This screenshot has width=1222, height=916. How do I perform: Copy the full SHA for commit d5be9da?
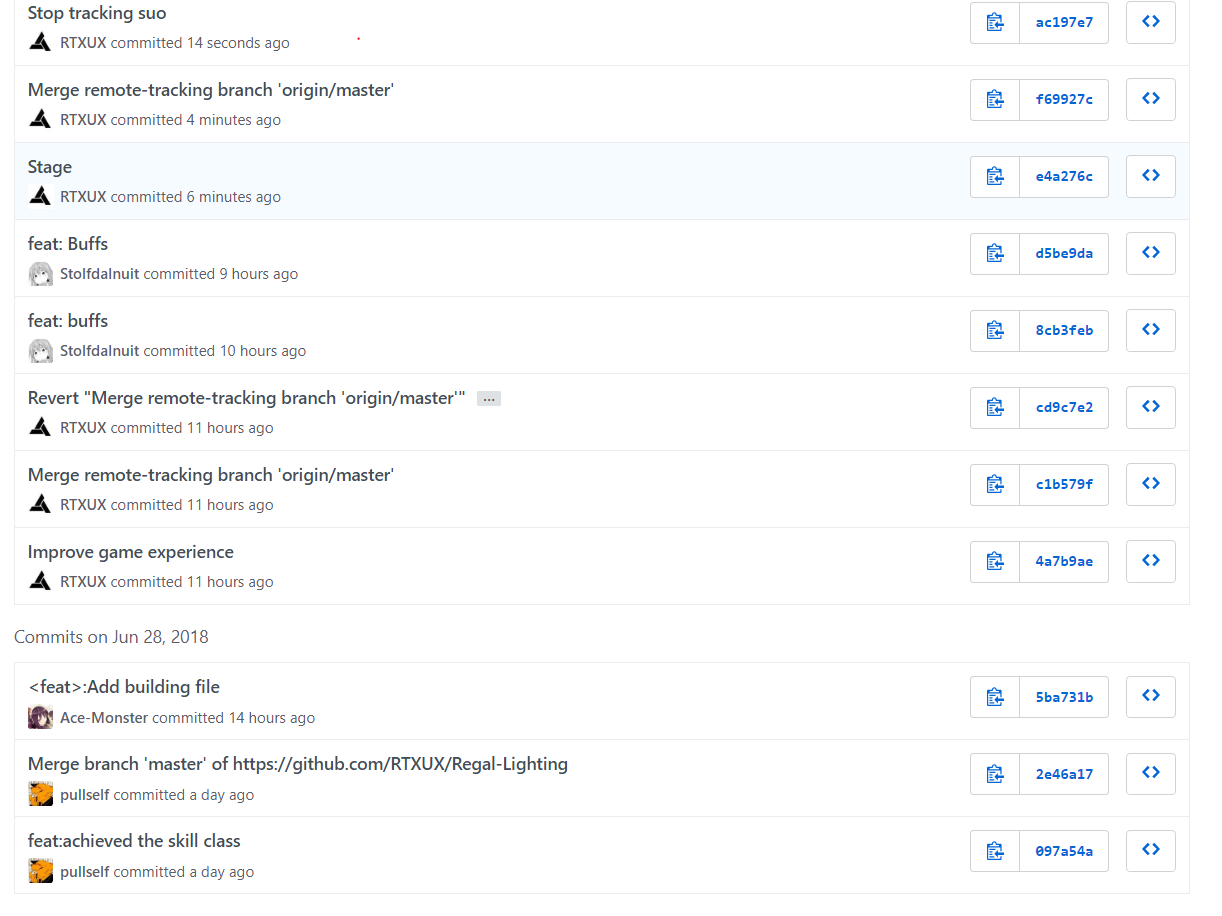(x=995, y=253)
